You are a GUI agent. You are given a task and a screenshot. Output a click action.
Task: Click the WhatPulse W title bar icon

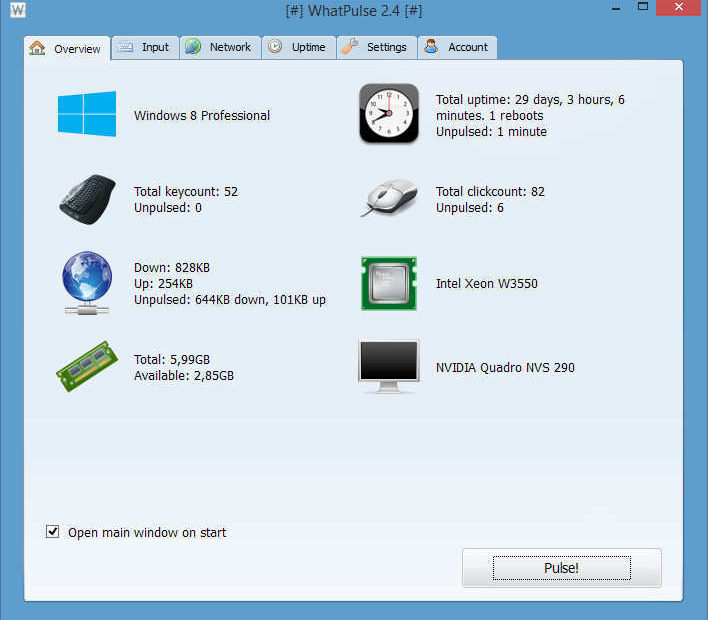coord(17,9)
